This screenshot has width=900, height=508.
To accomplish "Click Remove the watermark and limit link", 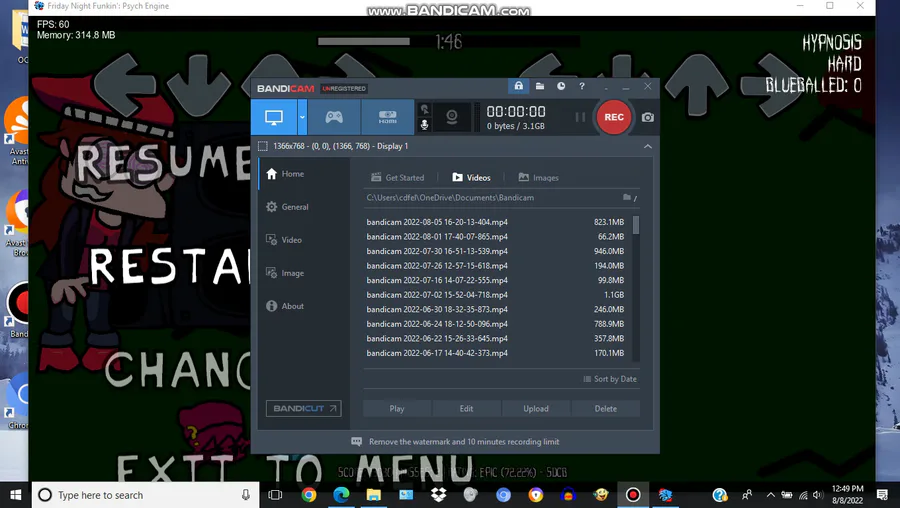I will (x=464, y=442).
